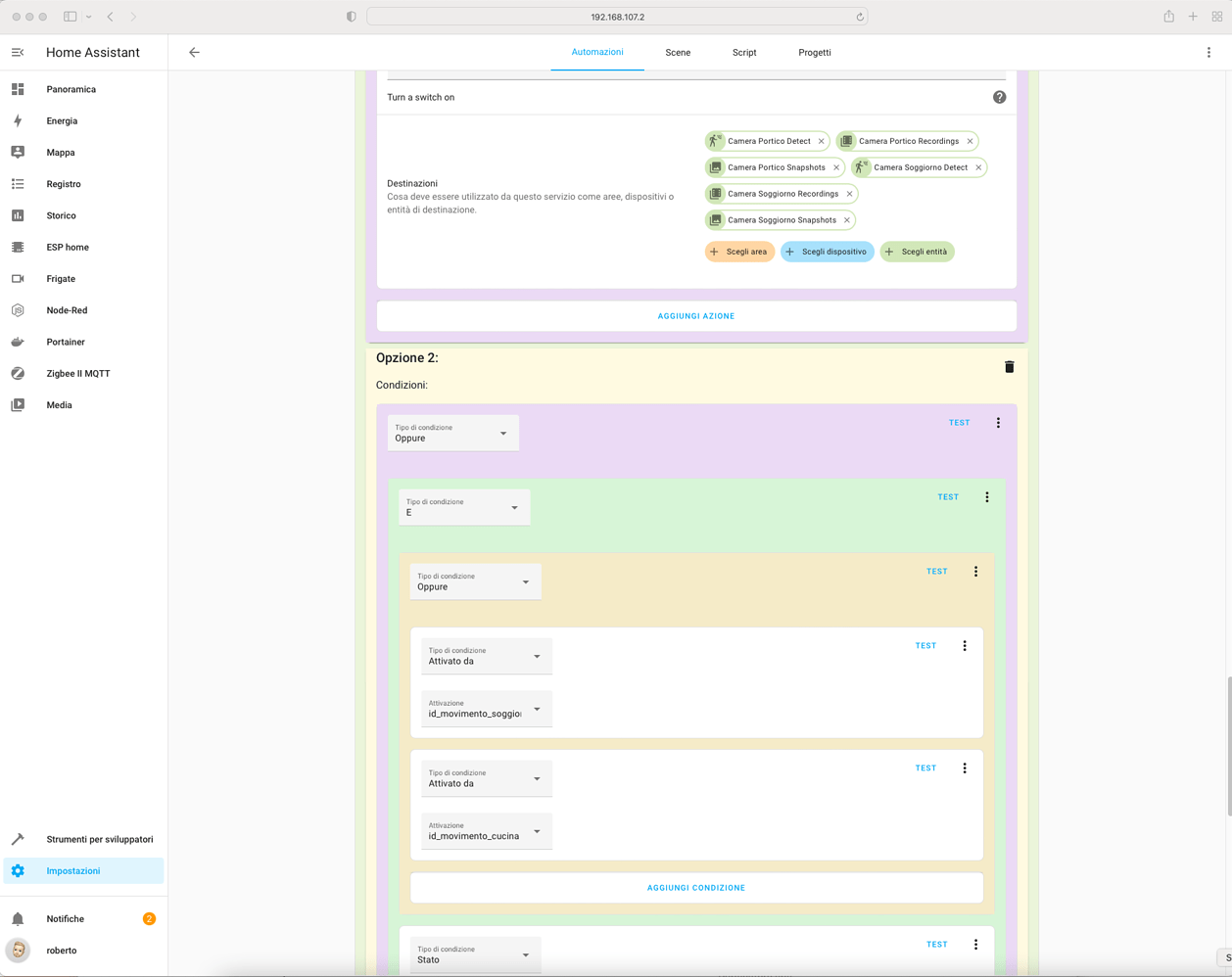Select ESP home in the sidebar
The image size is (1232, 977).
coord(66,247)
